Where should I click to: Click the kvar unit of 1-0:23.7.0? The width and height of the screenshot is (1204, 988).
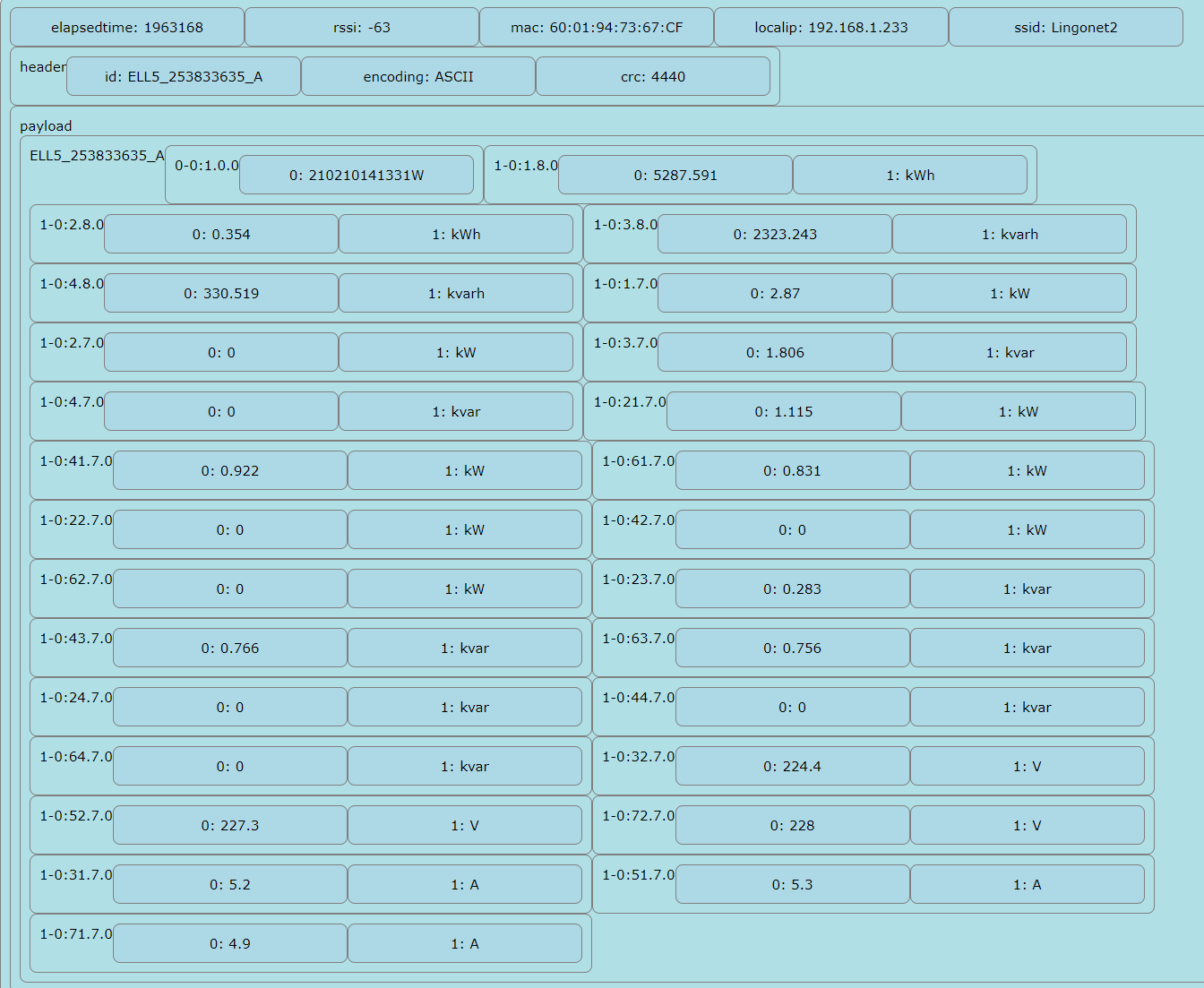pyautogui.click(x=1028, y=589)
